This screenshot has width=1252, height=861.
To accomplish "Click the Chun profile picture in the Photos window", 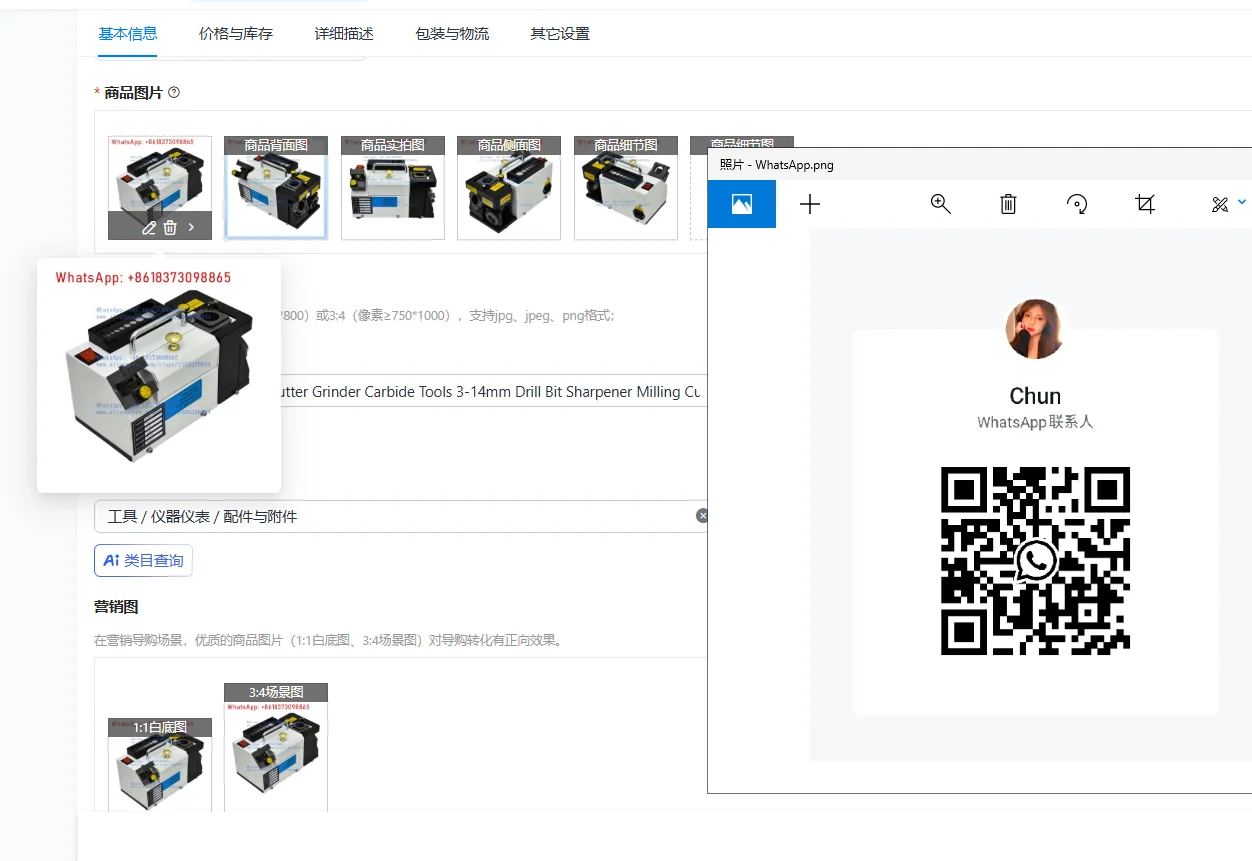I will point(1035,329).
